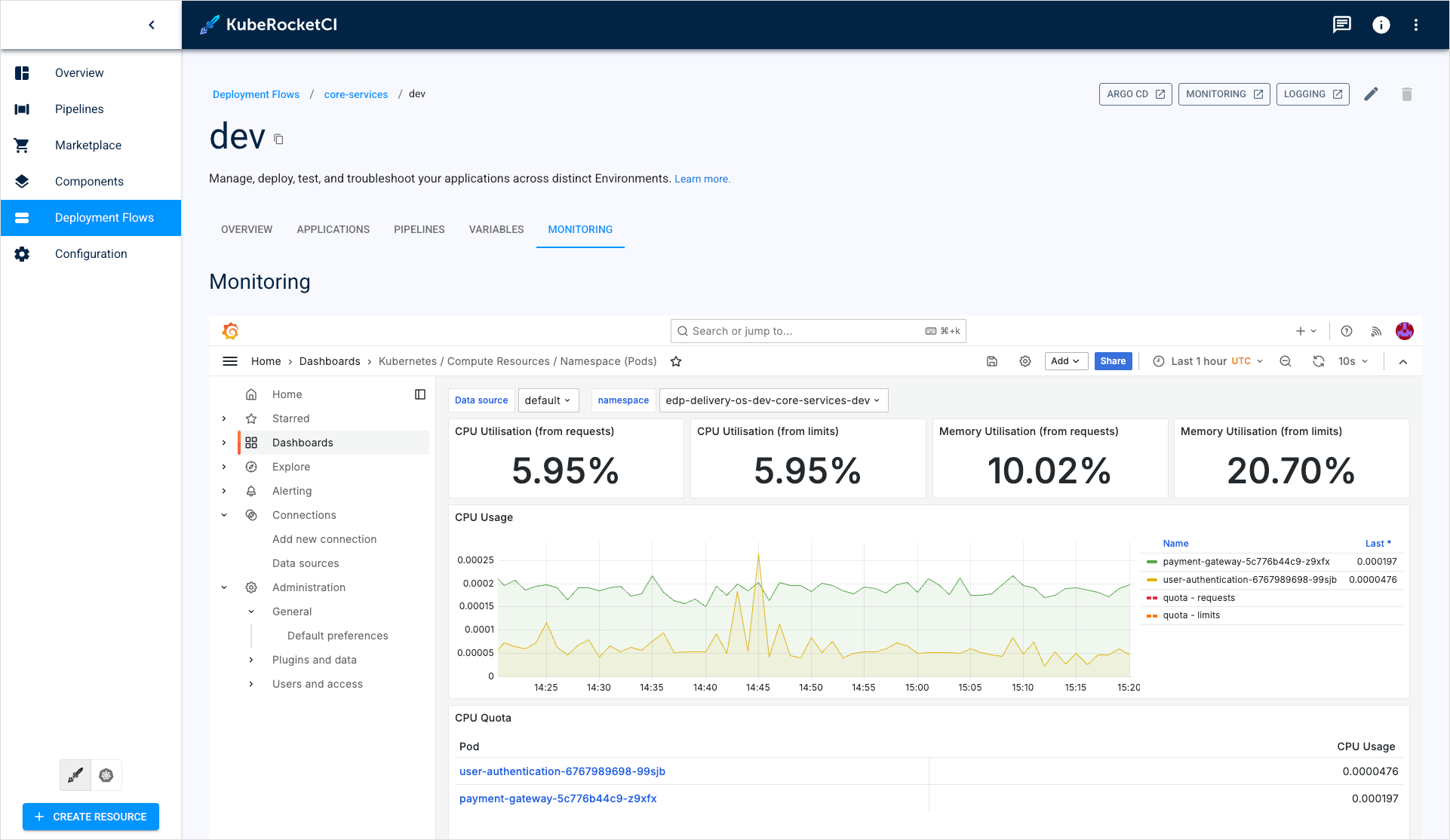This screenshot has width=1450, height=840.
Task: Expand the Connections tree item
Action: pos(223,515)
